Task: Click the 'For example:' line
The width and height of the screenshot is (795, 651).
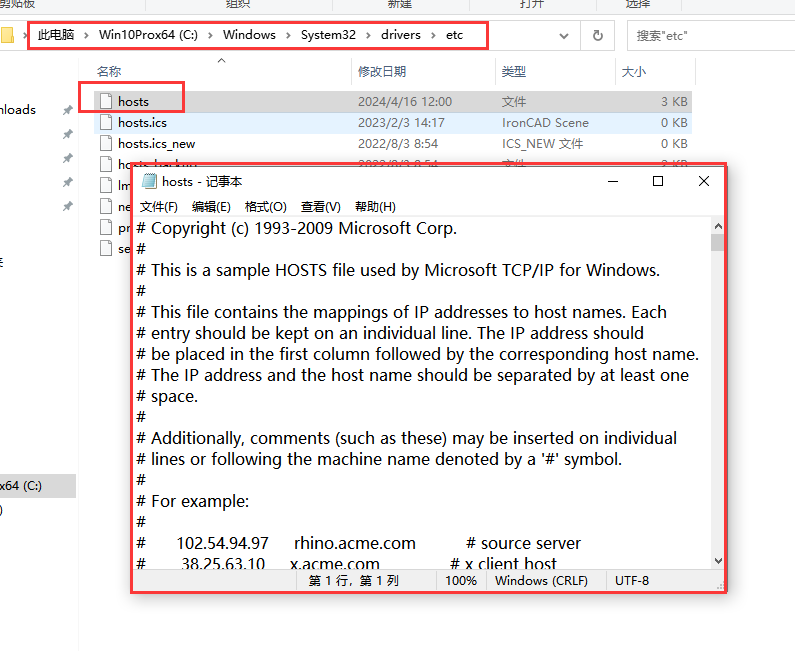Action: pos(193,501)
